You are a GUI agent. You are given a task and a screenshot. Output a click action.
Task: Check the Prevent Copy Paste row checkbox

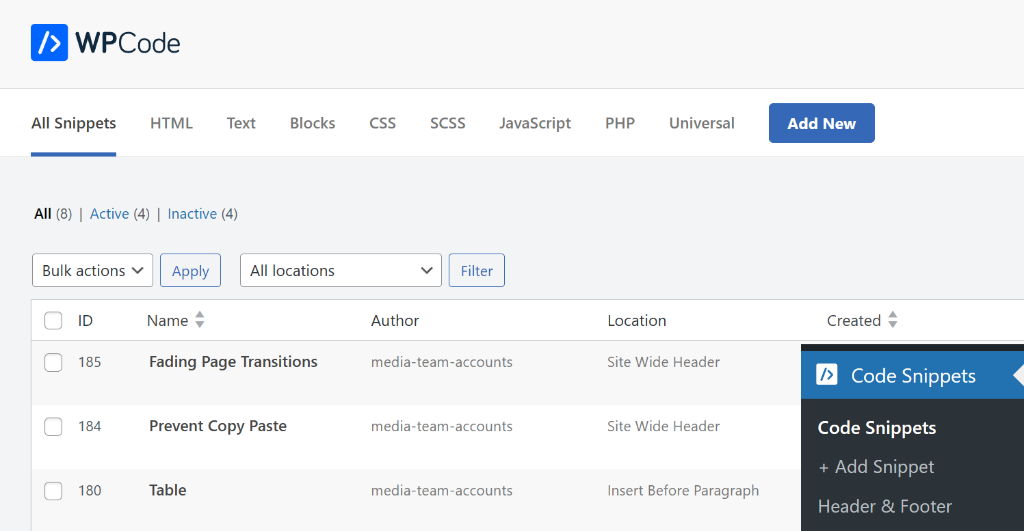point(53,426)
